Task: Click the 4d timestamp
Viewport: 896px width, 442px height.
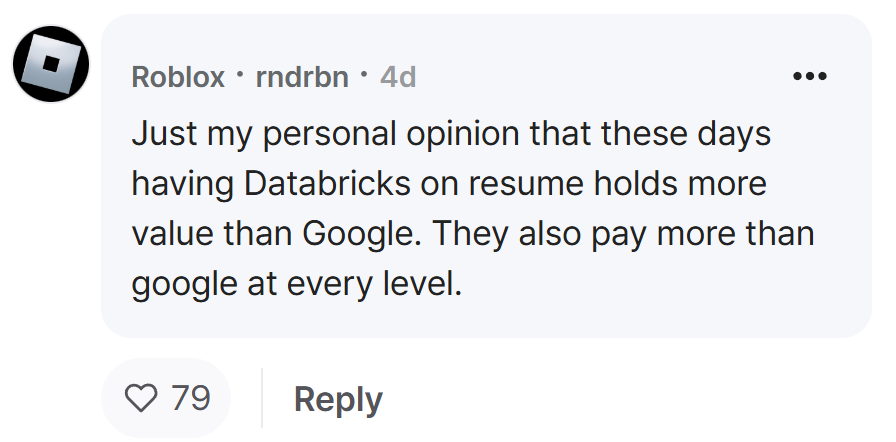Action: pyautogui.click(x=398, y=77)
